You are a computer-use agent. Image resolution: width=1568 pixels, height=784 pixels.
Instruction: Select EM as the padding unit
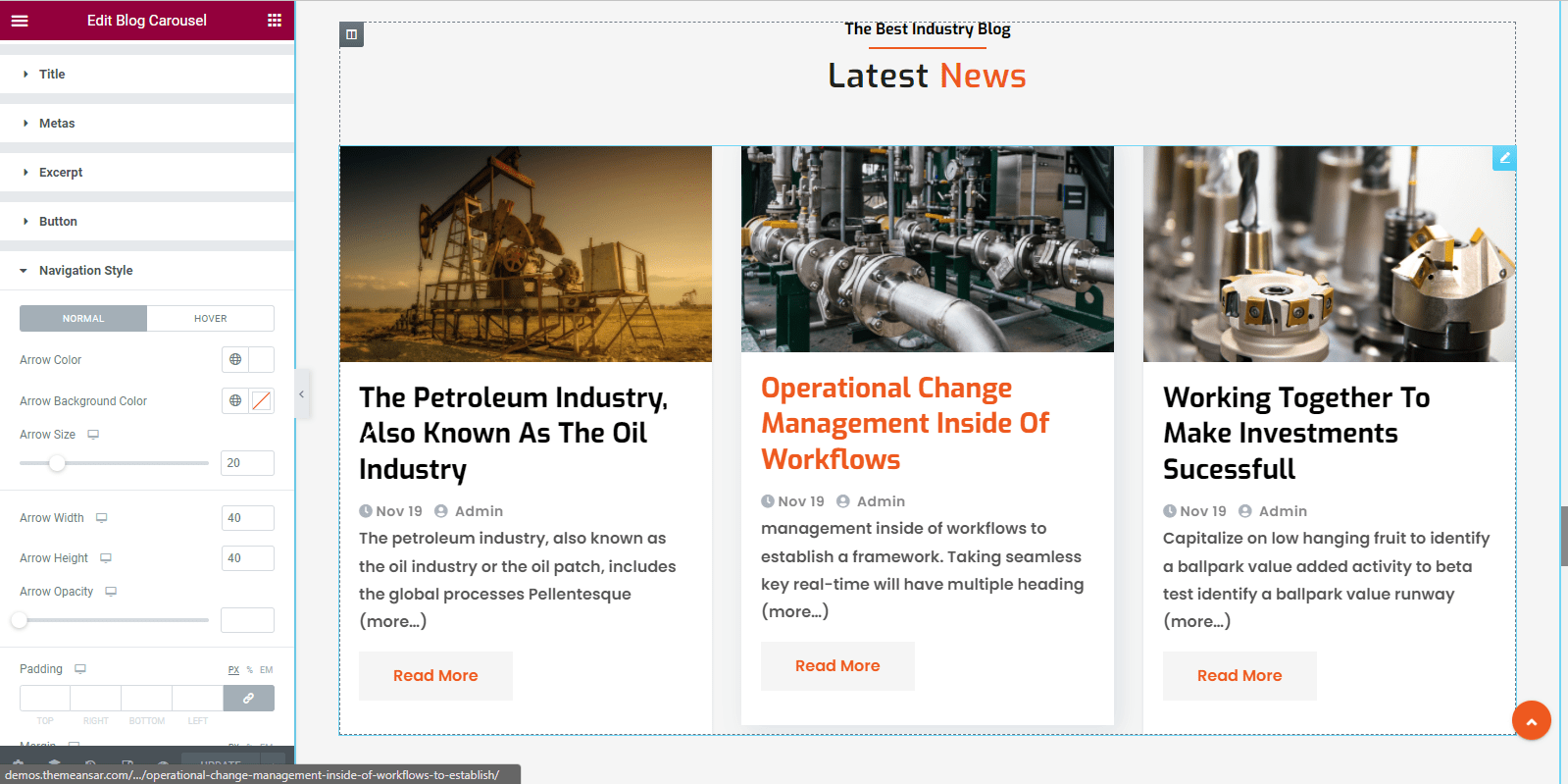coord(266,670)
